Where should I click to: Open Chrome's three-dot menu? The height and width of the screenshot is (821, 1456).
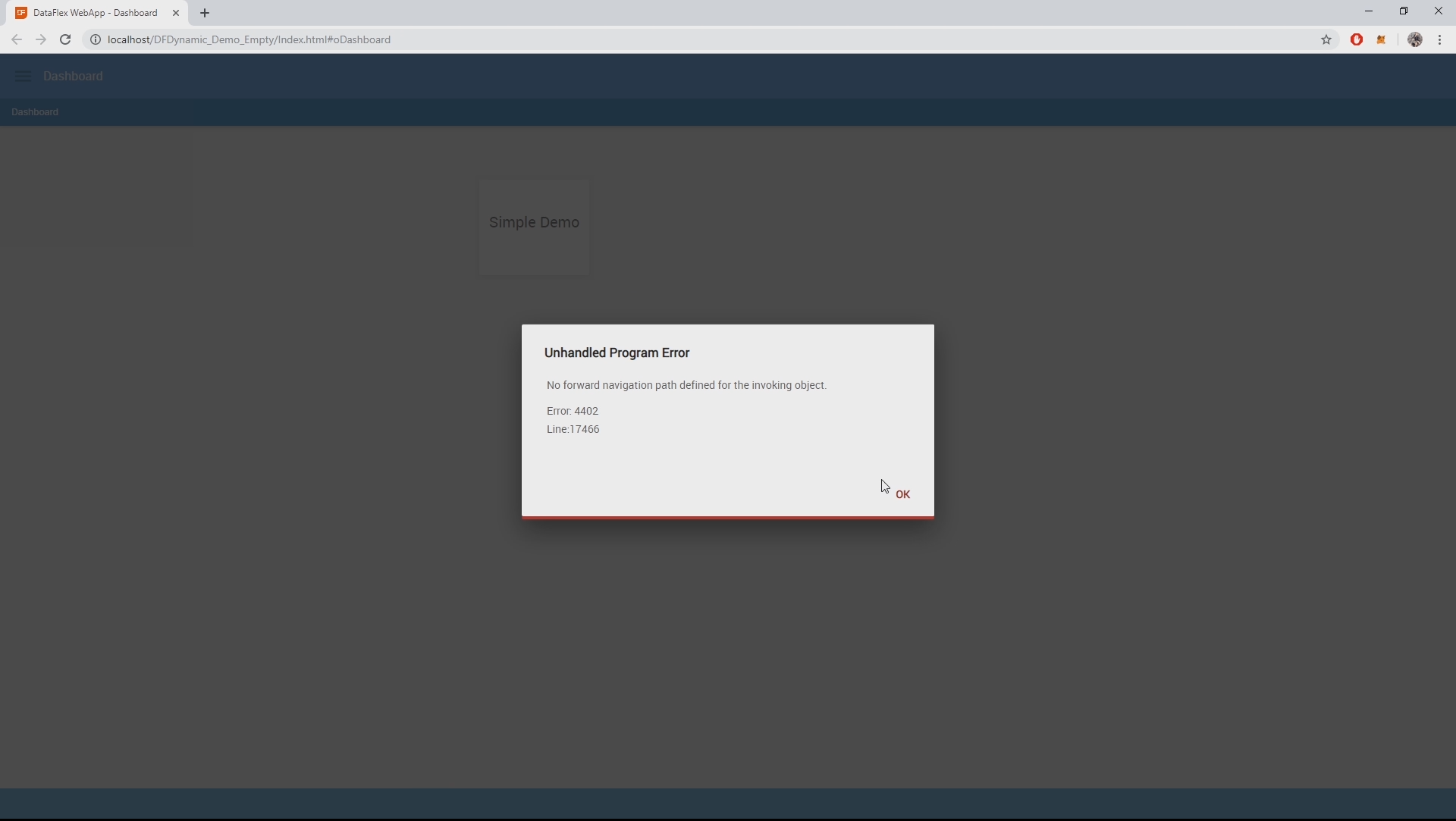pos(1440,39)
